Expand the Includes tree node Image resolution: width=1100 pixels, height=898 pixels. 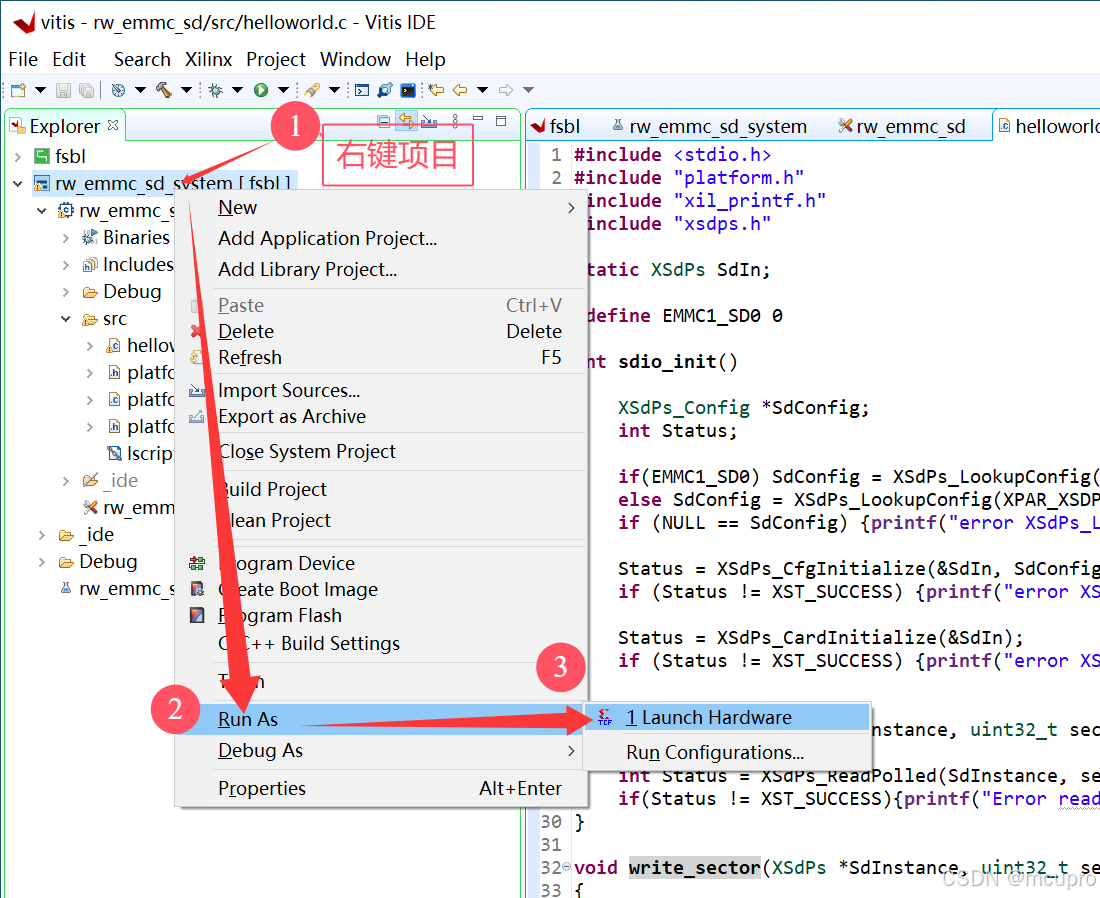coord(66,265)
